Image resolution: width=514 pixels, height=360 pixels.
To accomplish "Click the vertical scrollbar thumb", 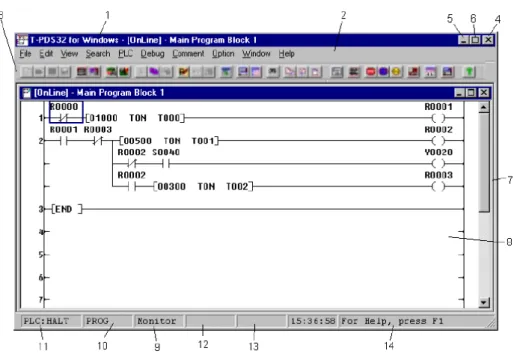I will click(484, 162).
